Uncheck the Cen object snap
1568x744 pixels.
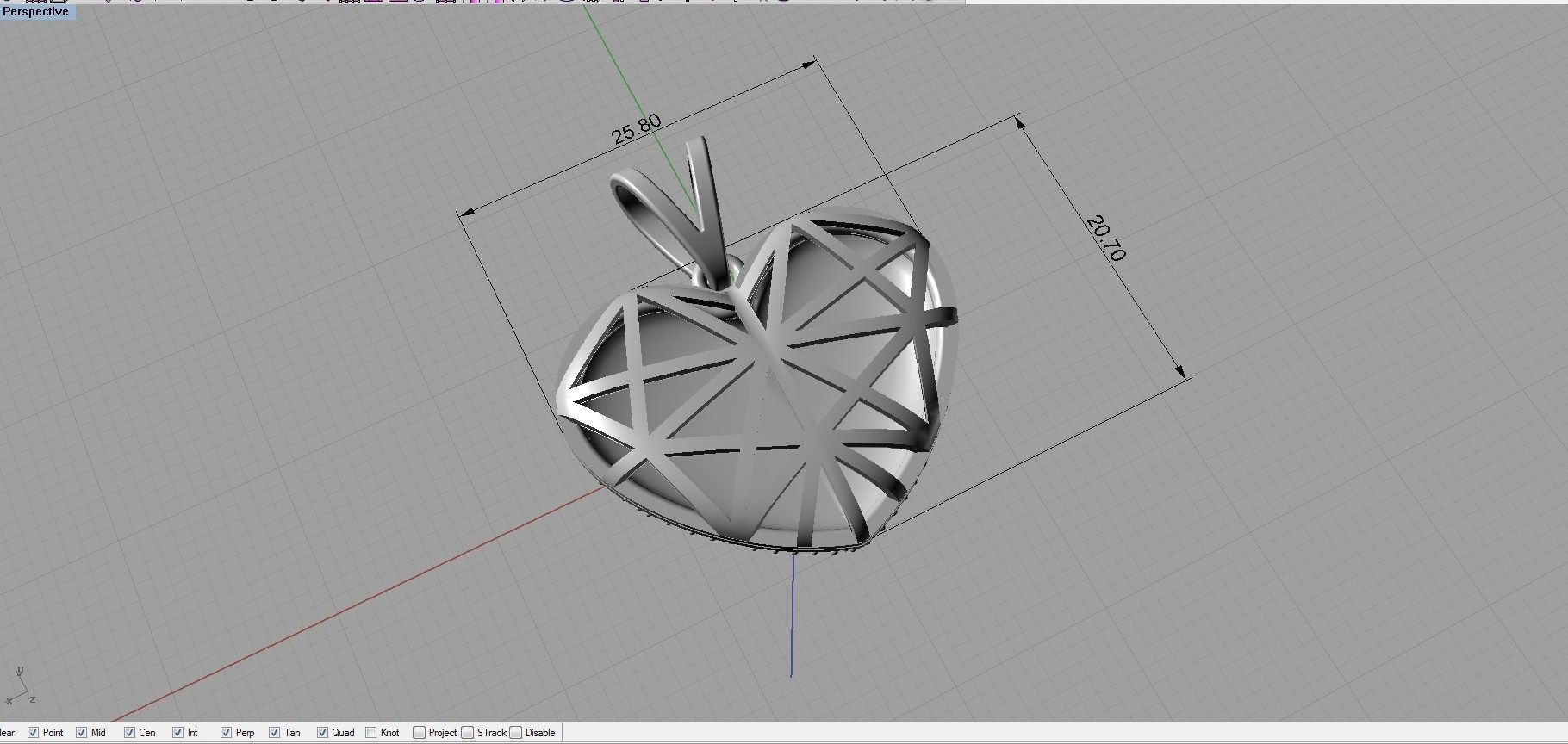point(129,733)
